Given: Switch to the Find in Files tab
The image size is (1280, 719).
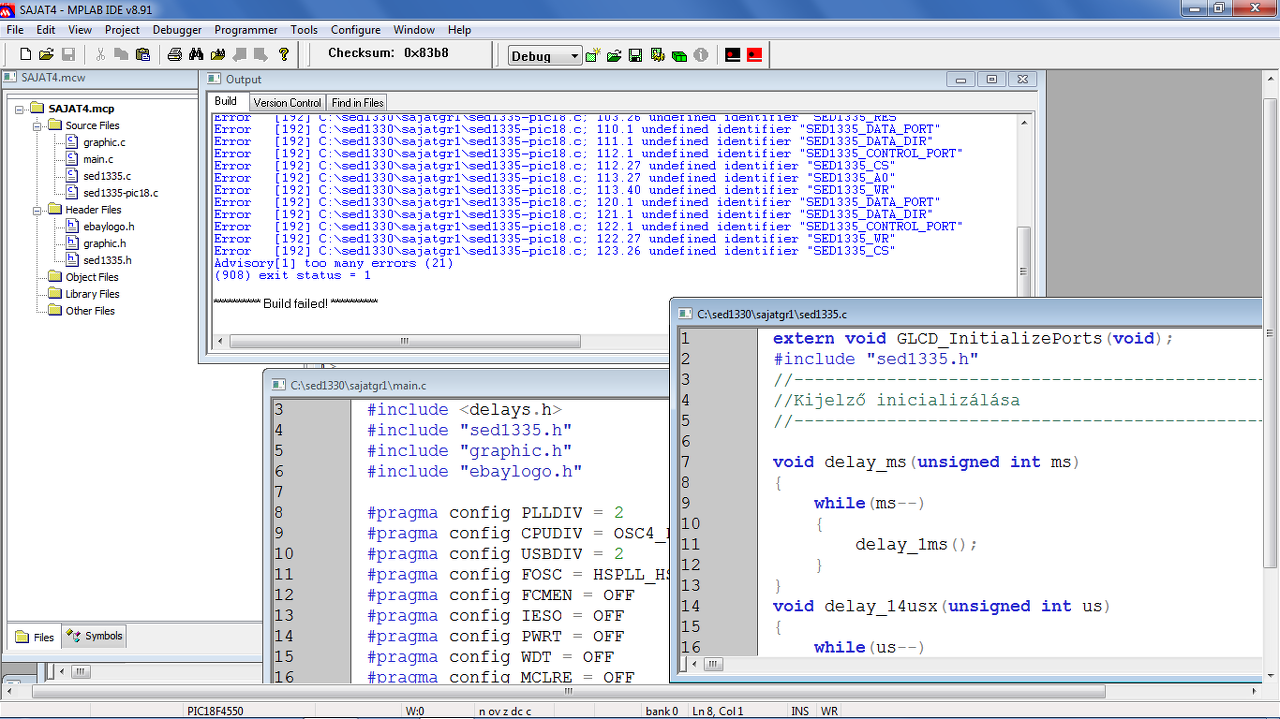Looking at the screenshot, I should [x=357, y=102].
